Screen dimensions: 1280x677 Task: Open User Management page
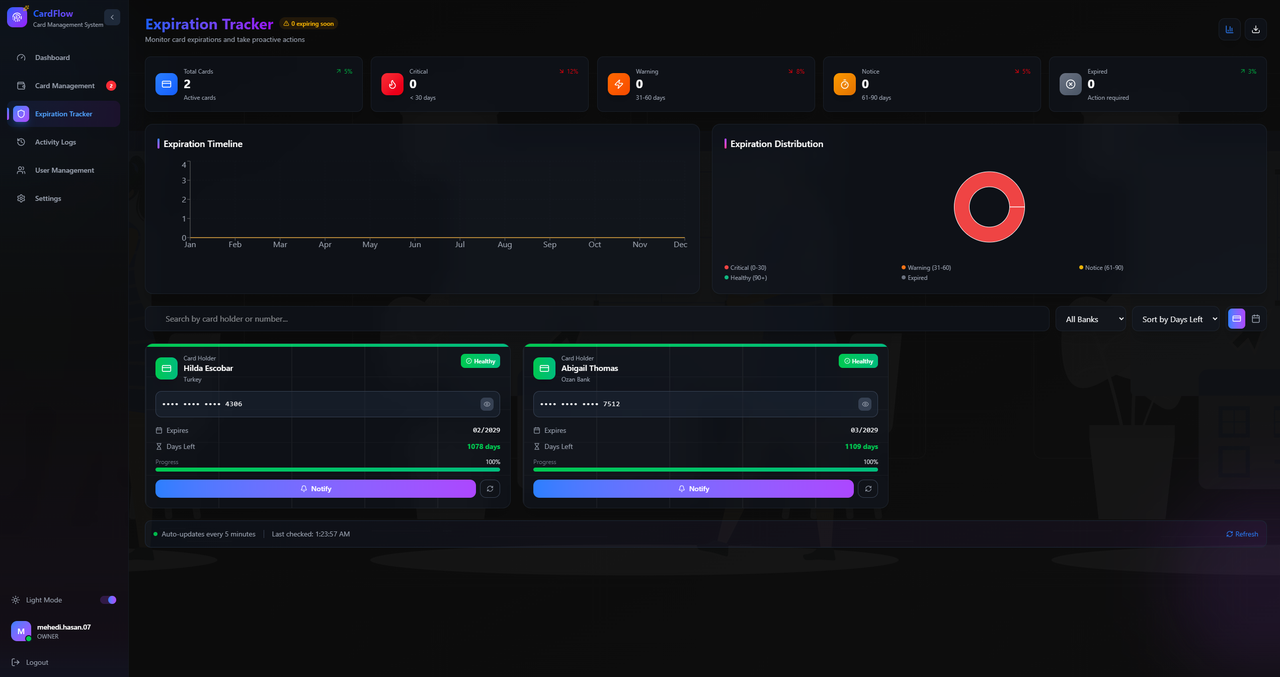point(64,170)
